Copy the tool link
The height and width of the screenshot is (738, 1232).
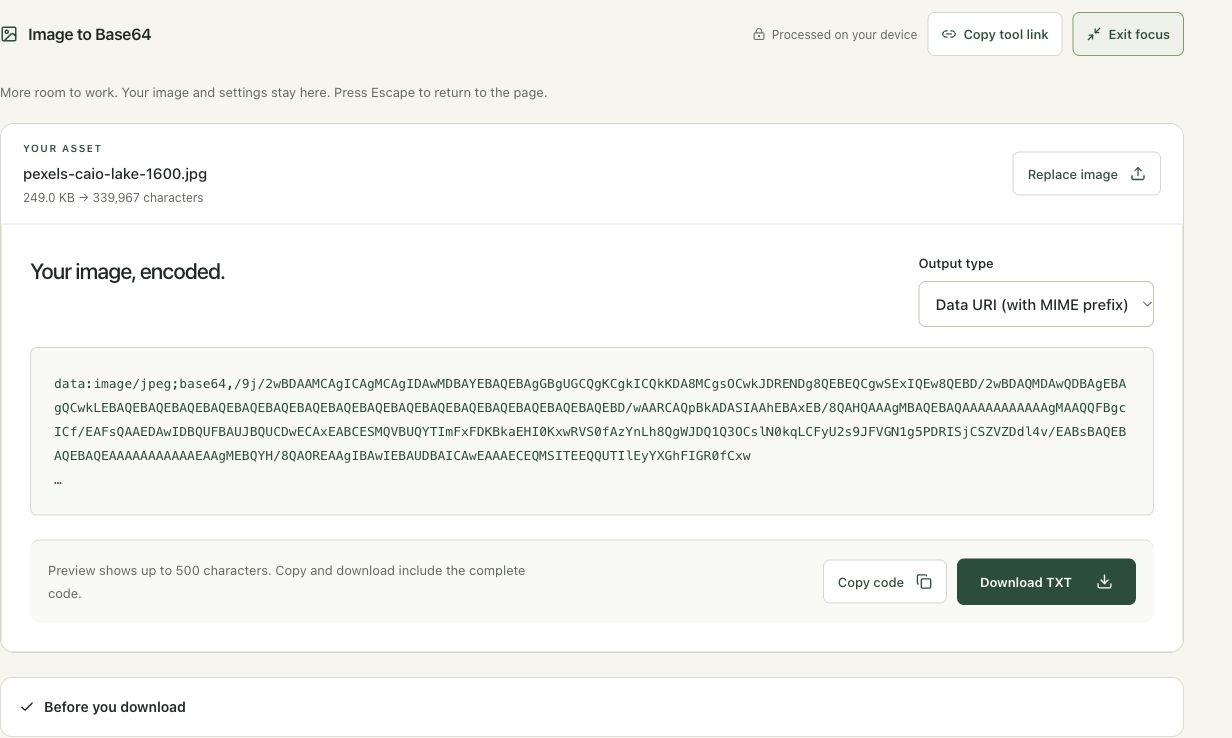pos(995,34)
